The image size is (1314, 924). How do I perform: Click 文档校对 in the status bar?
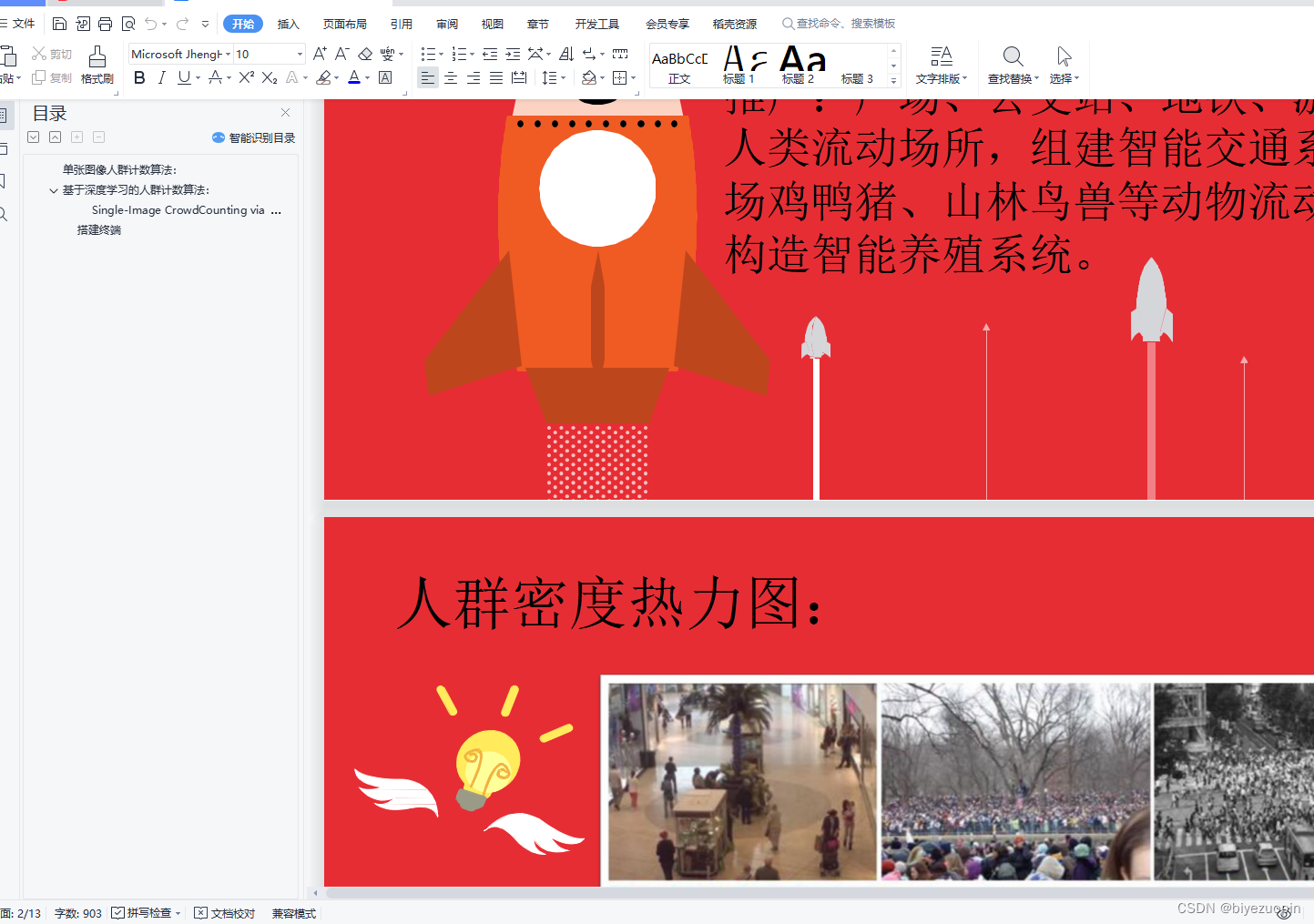[231, 912]
